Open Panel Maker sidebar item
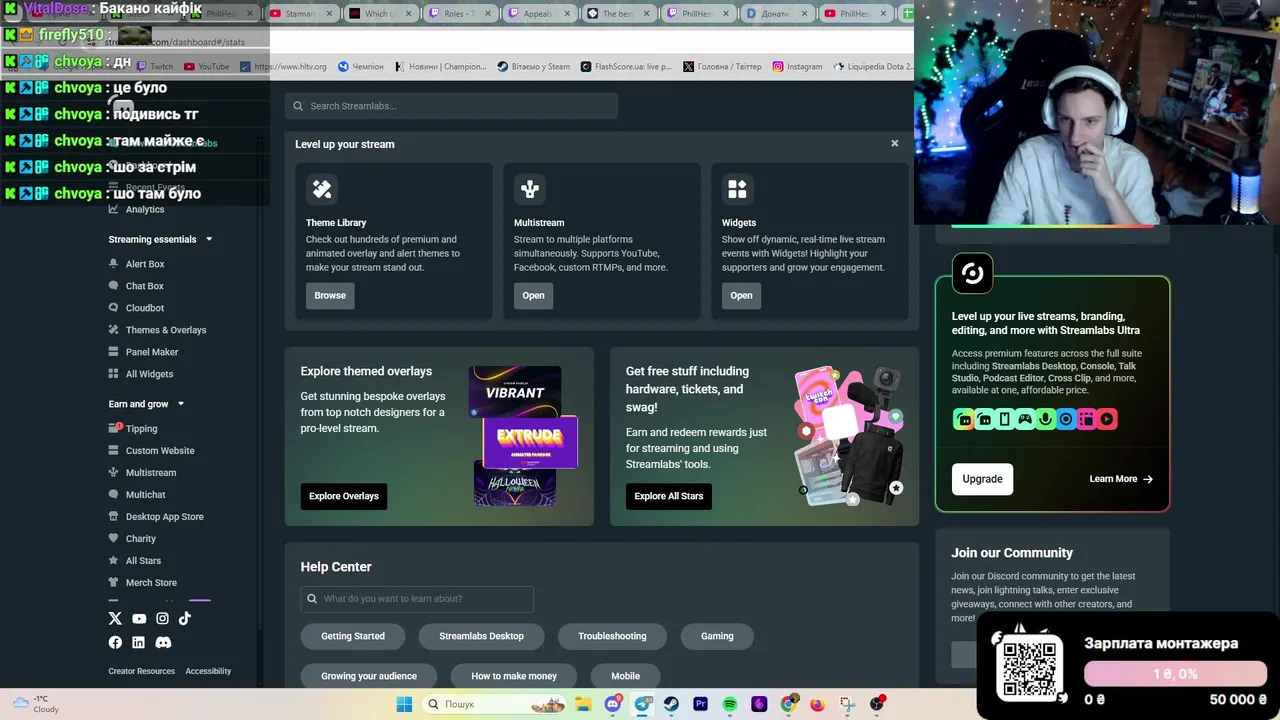1280x720 pixels. pyautogui.click(x=143, y=352)
